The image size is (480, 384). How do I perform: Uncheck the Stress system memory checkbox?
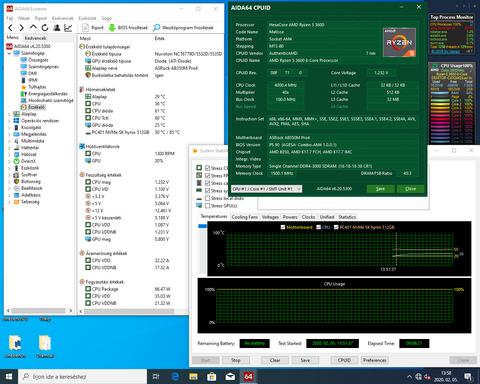click(208, 191)
